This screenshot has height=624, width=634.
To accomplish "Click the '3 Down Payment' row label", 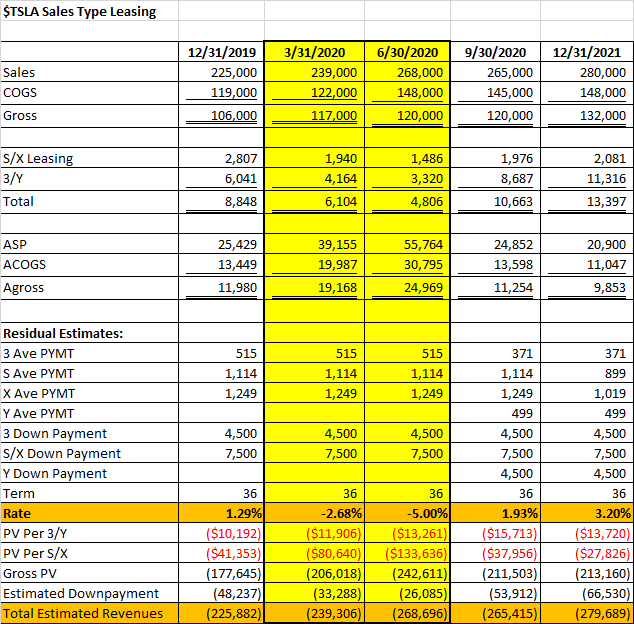I will click(55, 434).
